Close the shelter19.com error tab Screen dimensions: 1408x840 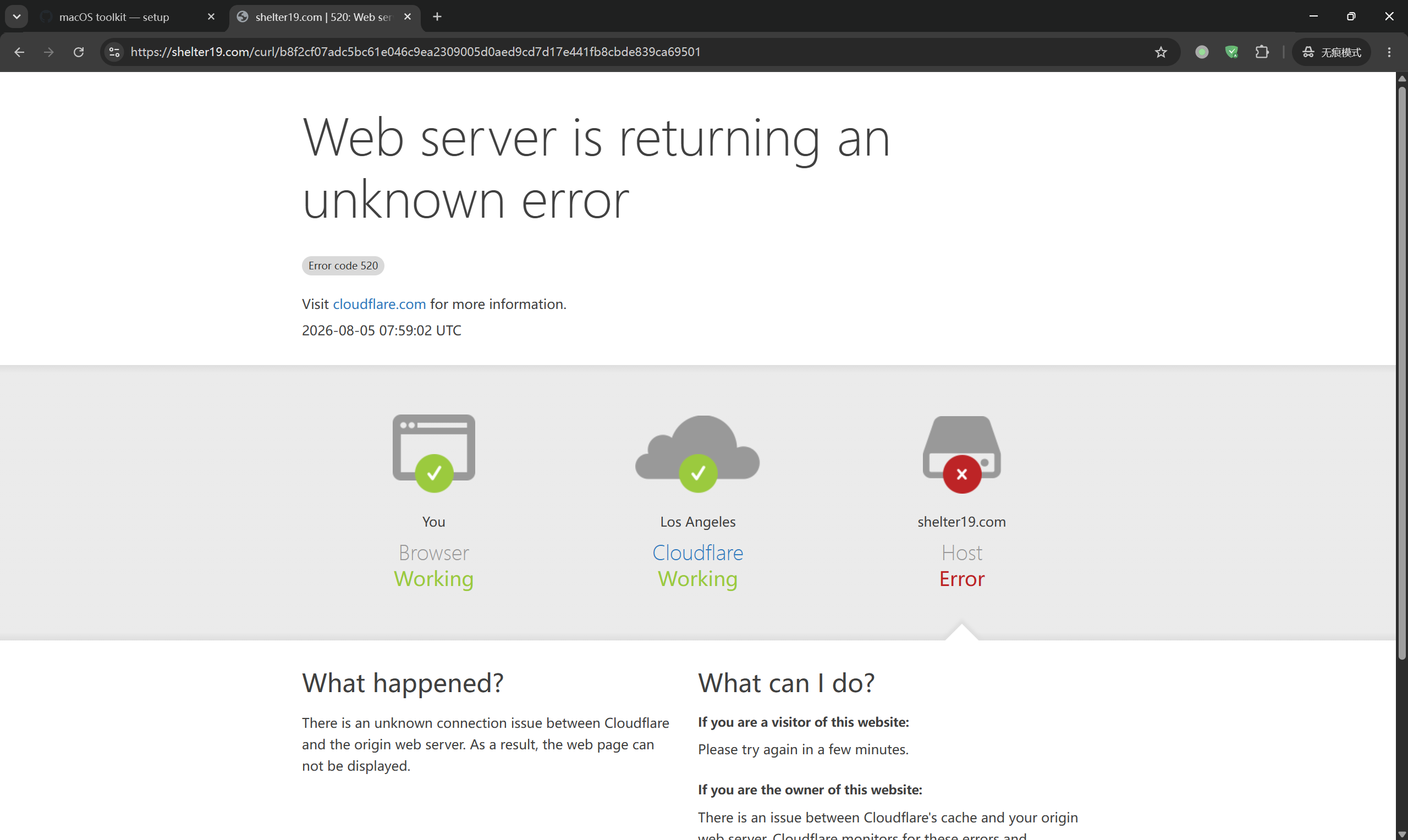click(x=407, y=17)
